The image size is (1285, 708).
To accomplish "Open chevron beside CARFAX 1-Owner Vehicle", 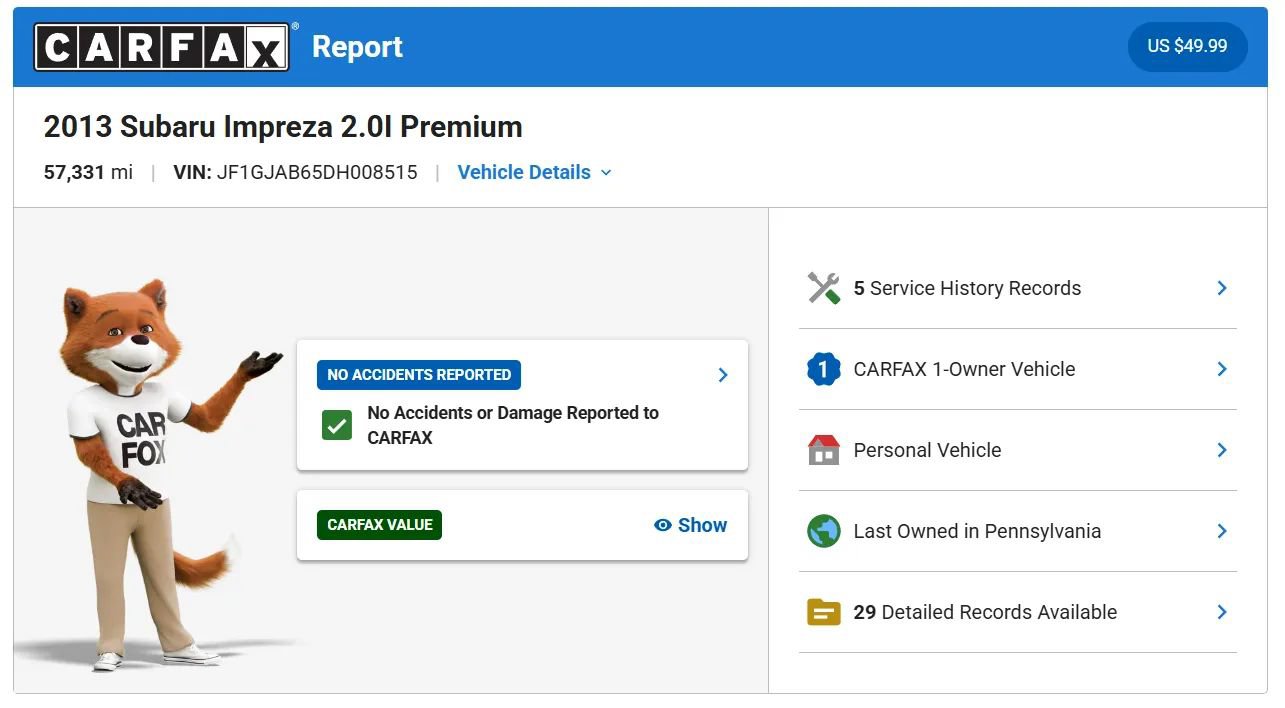I will click(x=1222, y=369).
